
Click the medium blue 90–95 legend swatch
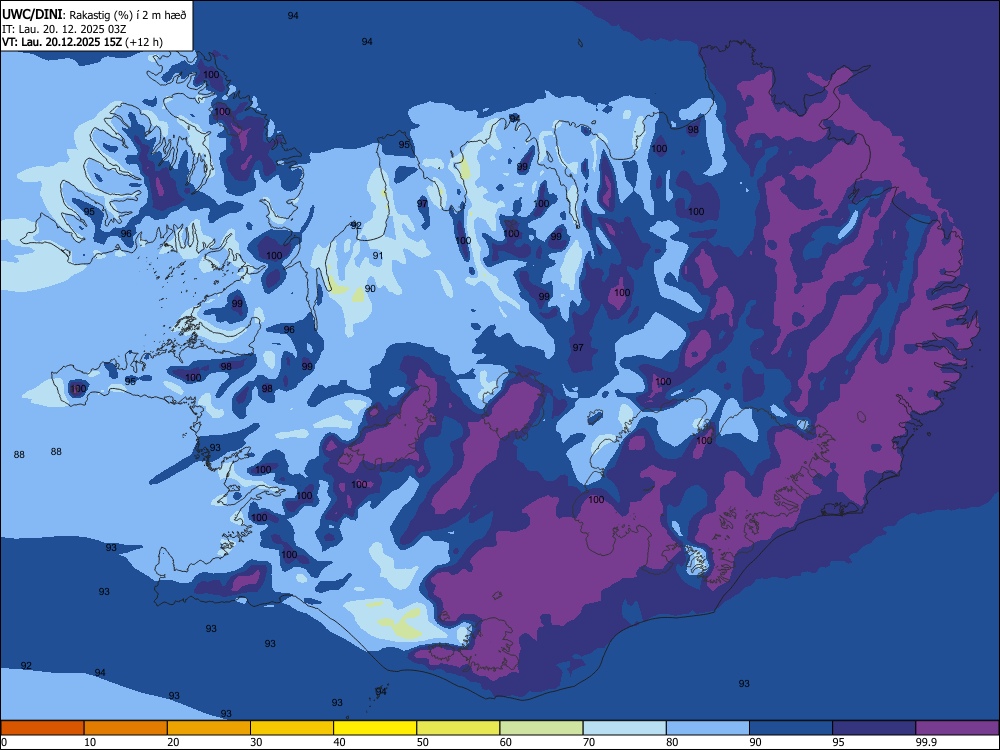(791, 728)
